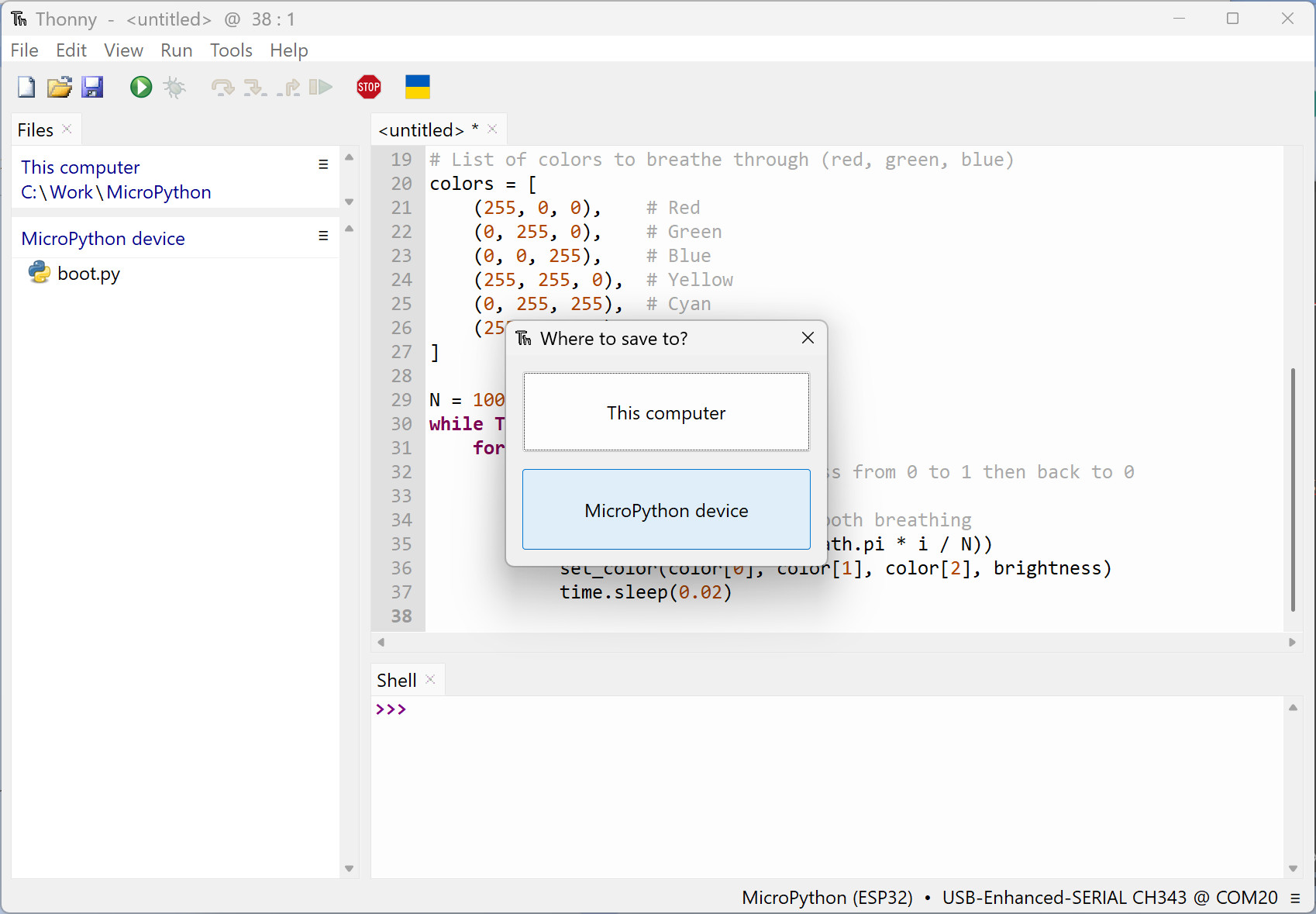The height and width of the screenshot is (914, 1316).
Task: Open interpreter selector menu in status bar
Action: pos(1295,898)
